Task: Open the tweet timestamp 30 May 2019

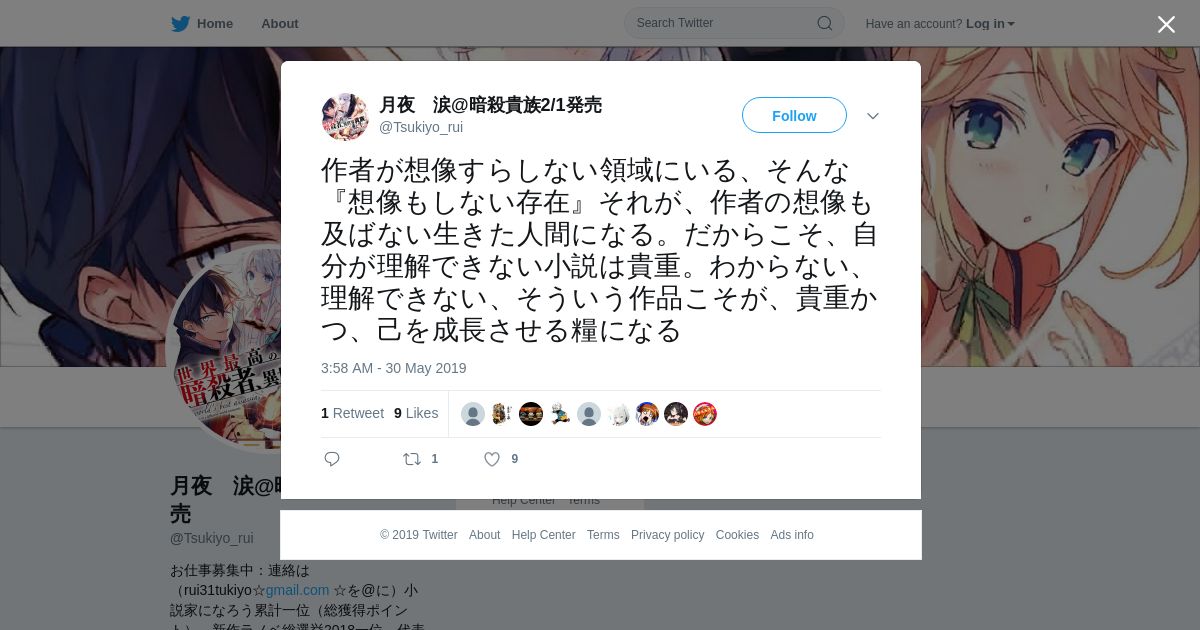Action: coord(394,368)
